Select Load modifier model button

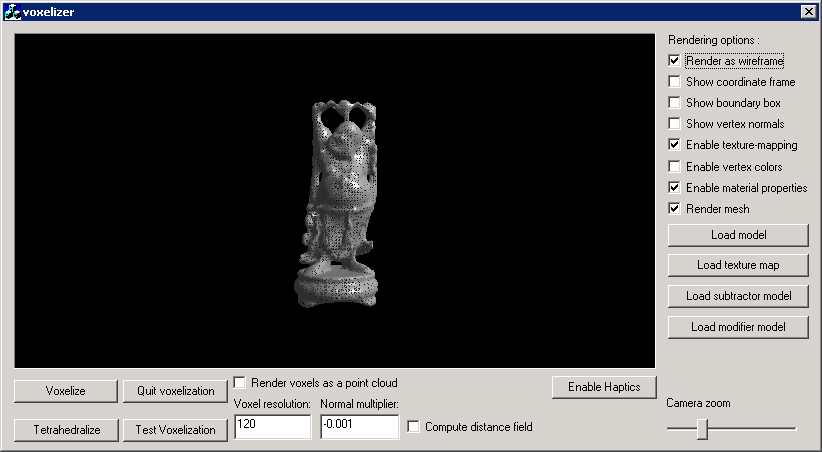coord(738,327)
